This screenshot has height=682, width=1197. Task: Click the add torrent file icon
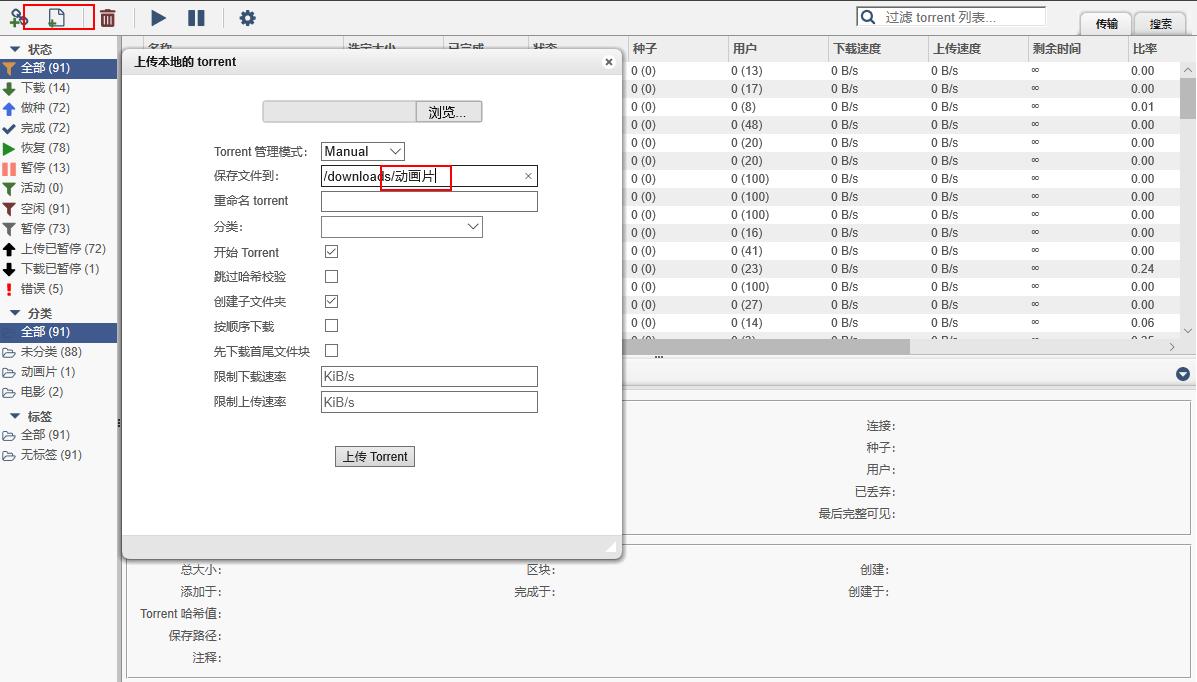click(x=57, y=17)
